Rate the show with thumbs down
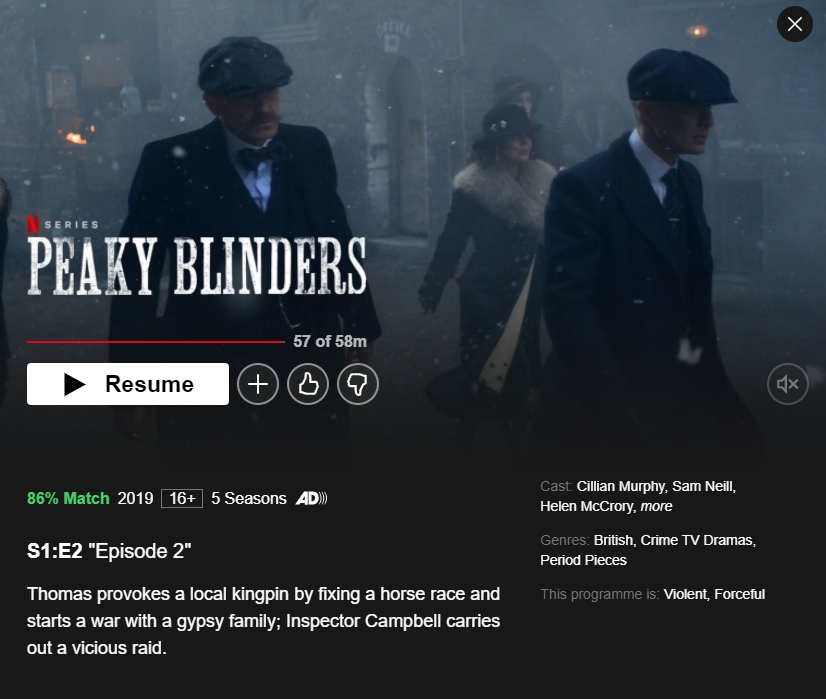The image size is (826, 699). coord(358,384)
